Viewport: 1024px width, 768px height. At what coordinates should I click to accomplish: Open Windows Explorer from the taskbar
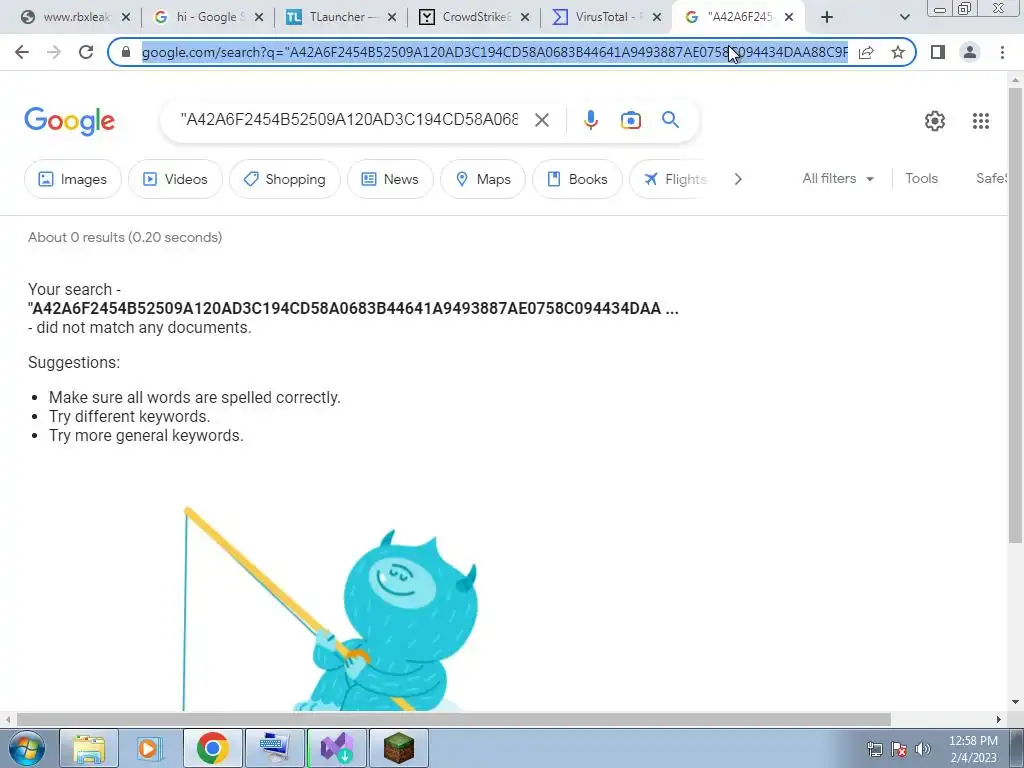89,748
